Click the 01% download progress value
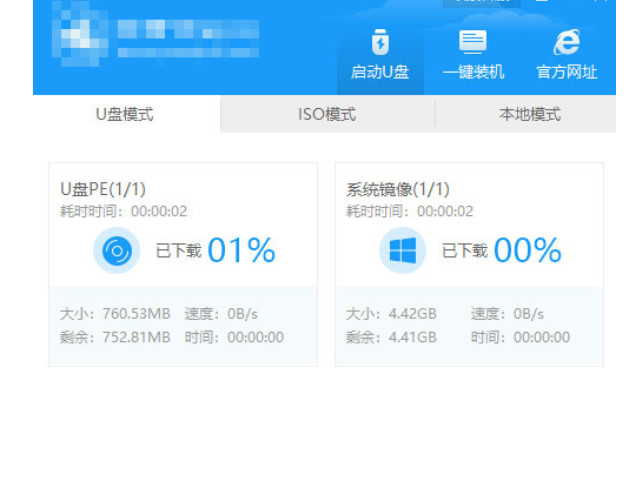640x480 pixels. coord(242,250)
